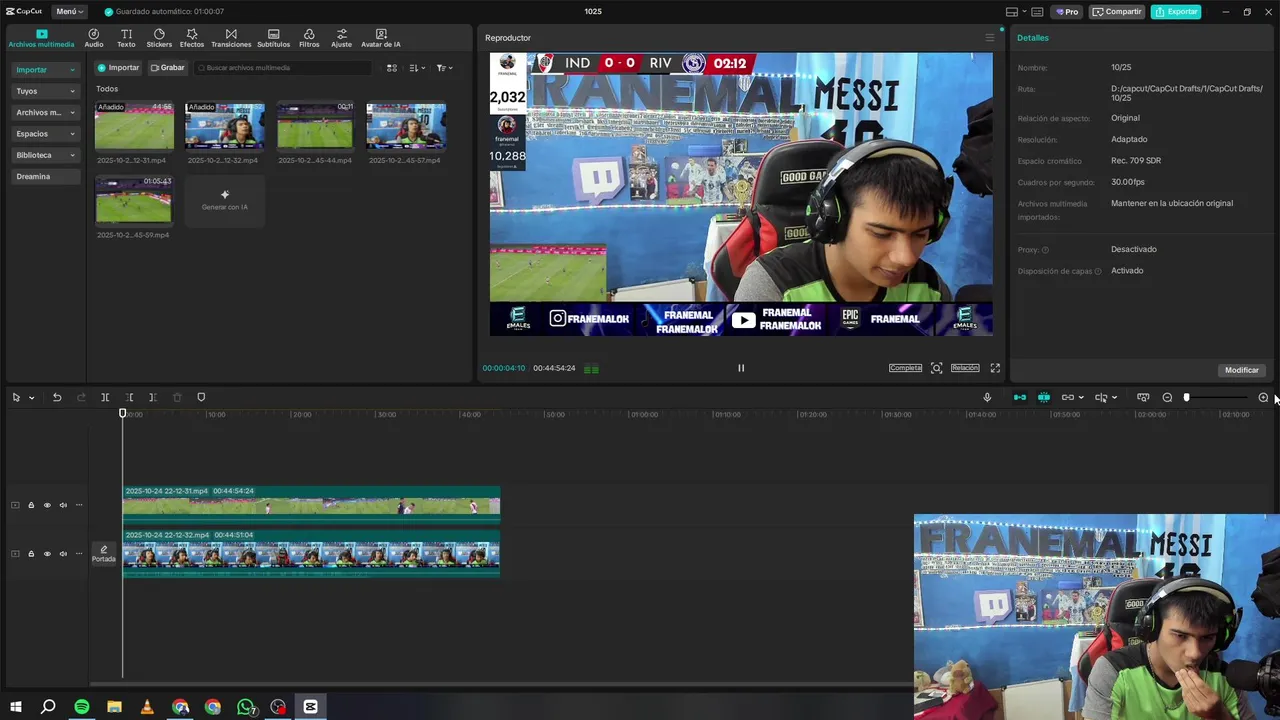
Task: Select the 45-59.mp4 clip thumbnail
Action: [134, 200]
